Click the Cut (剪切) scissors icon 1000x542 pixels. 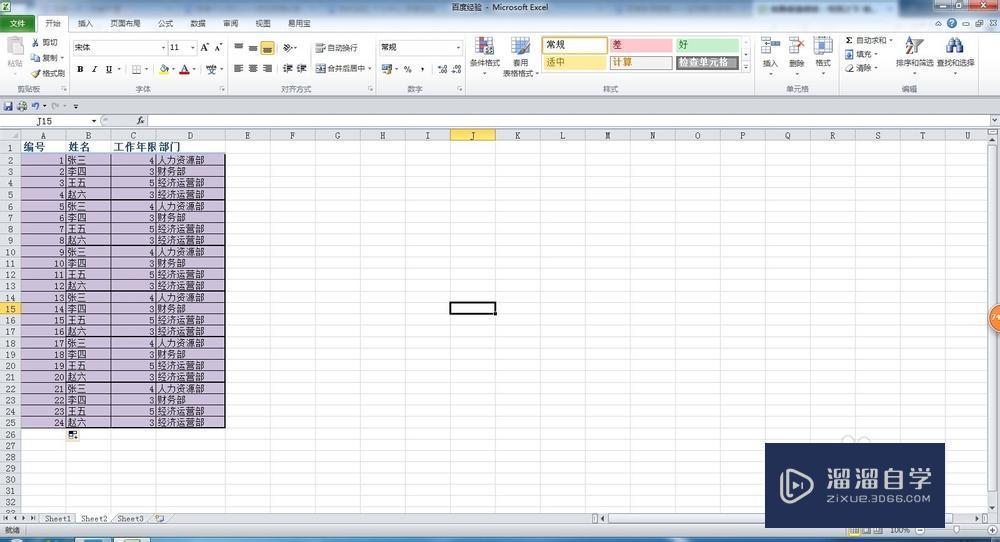point(36,43)
